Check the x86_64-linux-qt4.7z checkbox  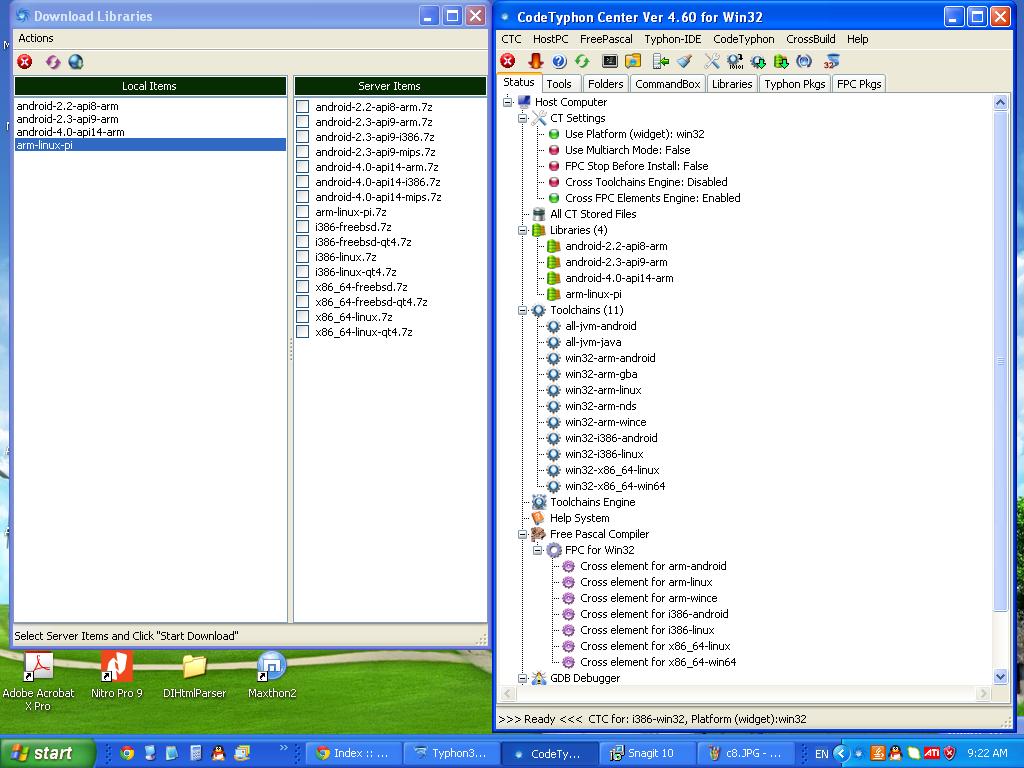pyautogui.click(x=302, y=332)
